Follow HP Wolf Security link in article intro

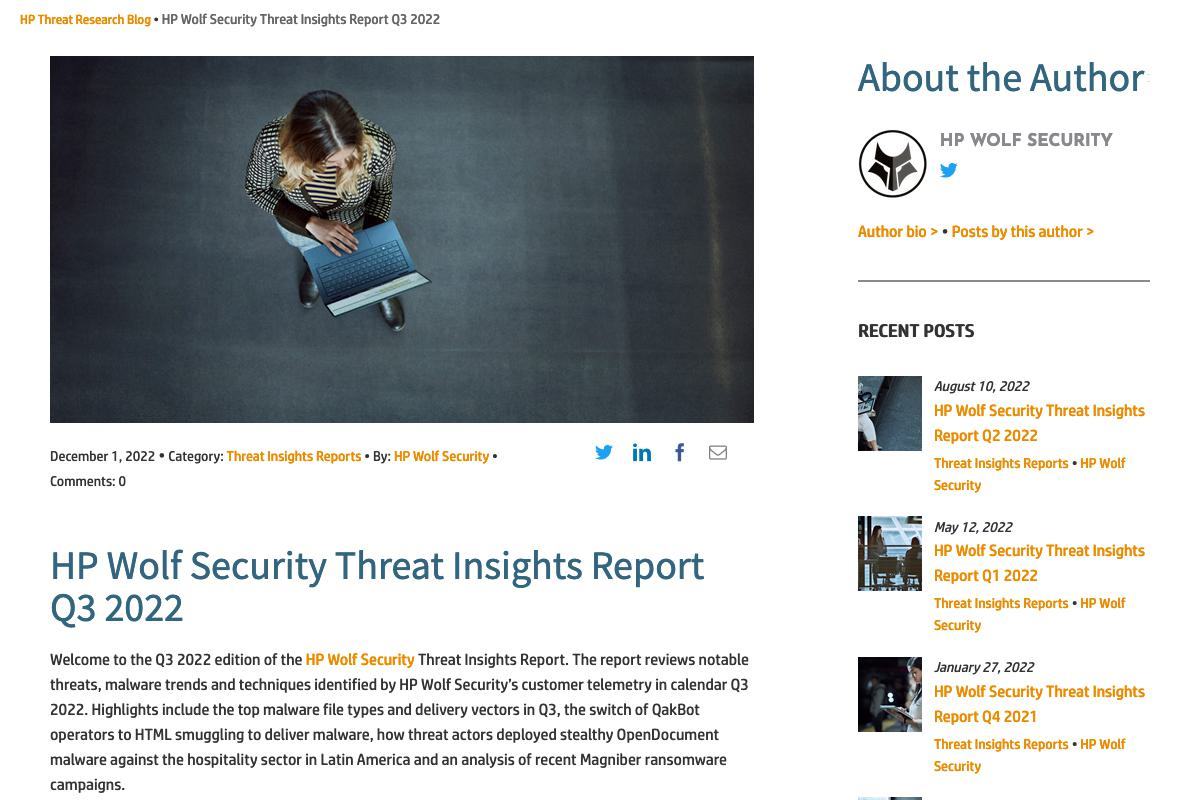[x=360, y=660]
